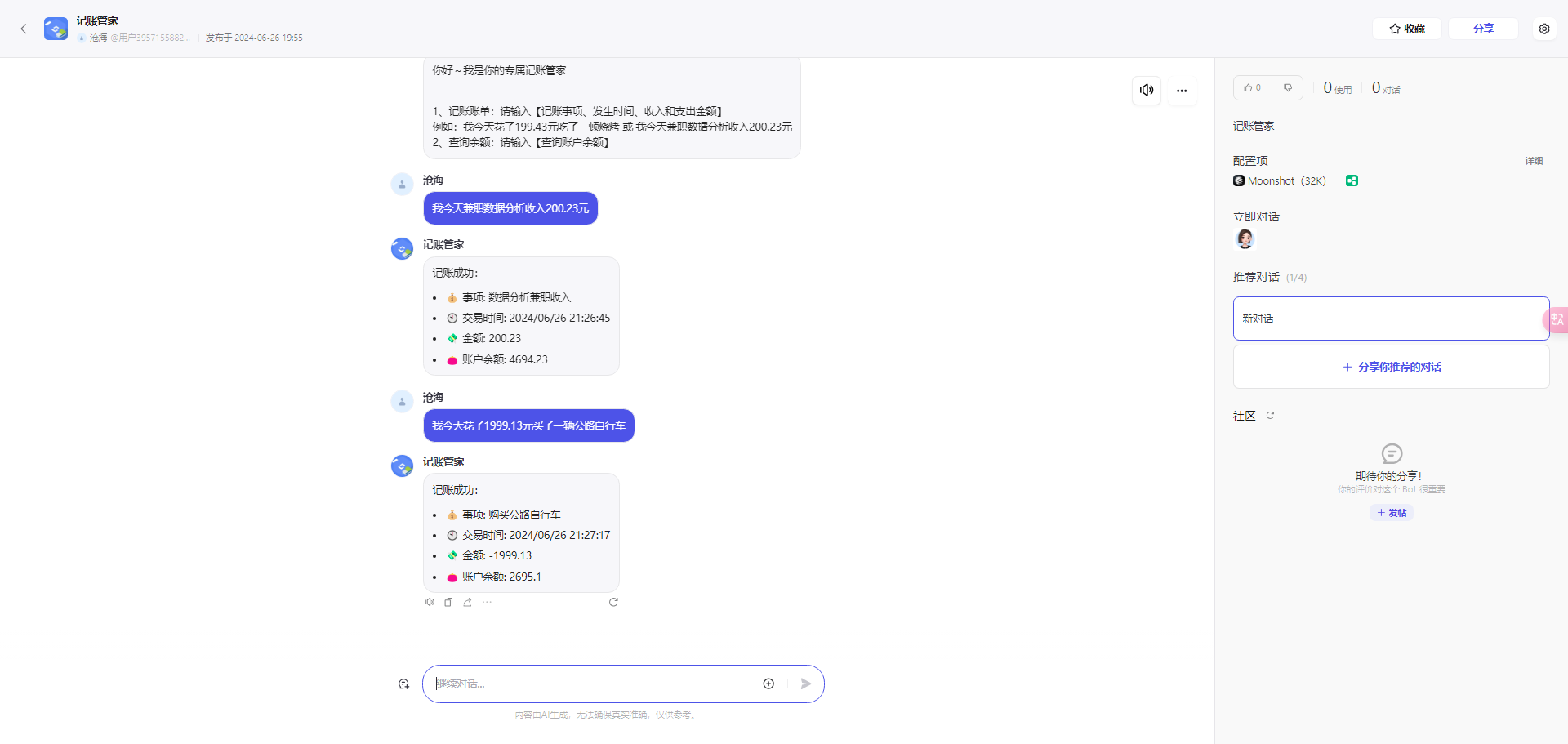
Task: Share the last bot reply
Action: pos(468,602)
